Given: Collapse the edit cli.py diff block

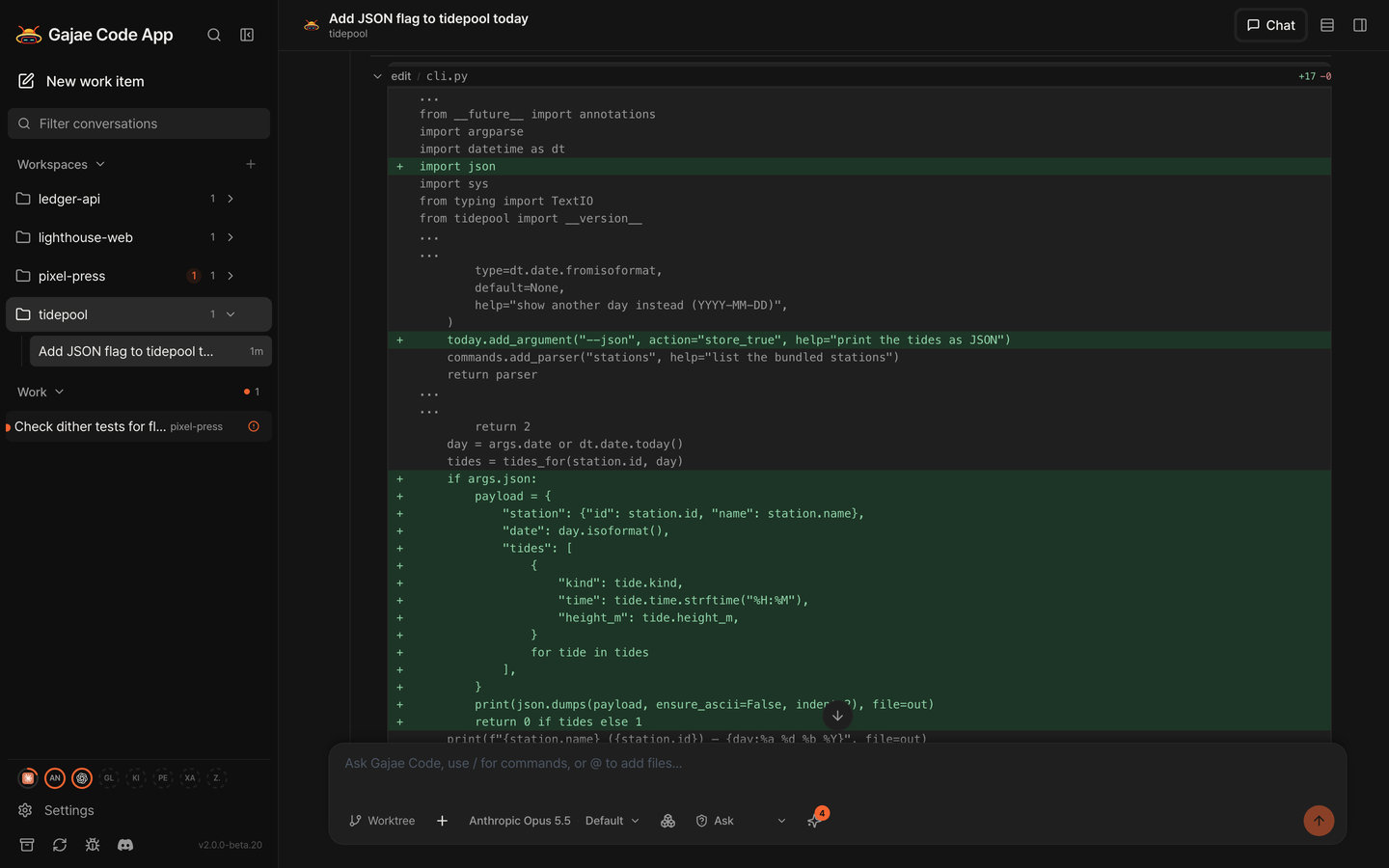Looking at the screenshot, I should 377,76.
